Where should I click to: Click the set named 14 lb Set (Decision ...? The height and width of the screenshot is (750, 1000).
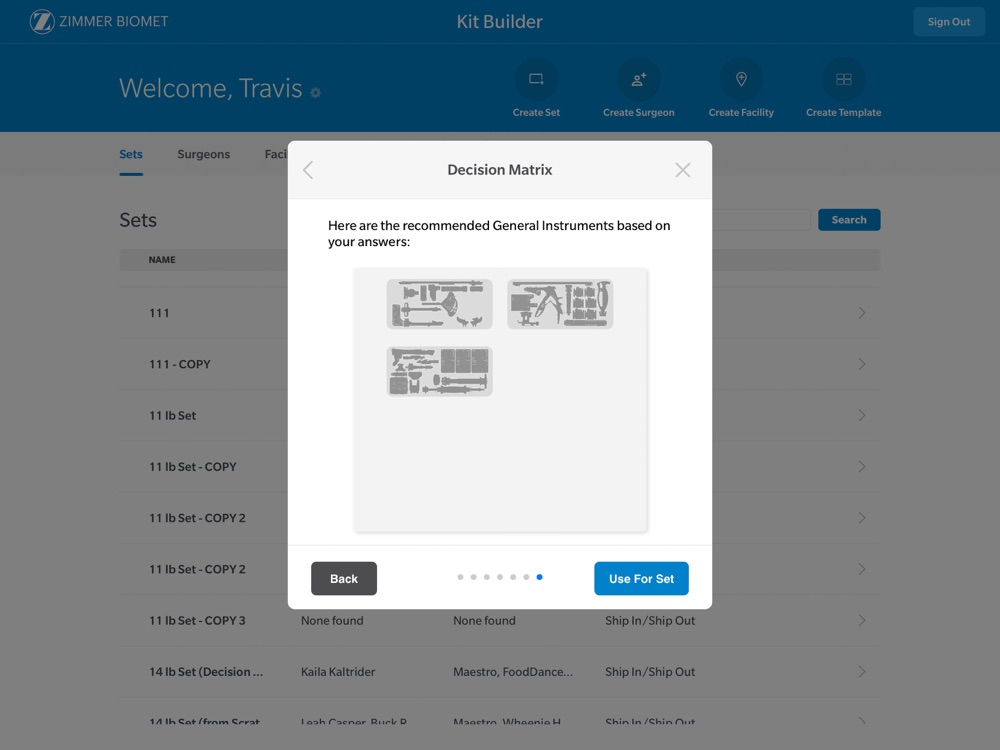205,672
